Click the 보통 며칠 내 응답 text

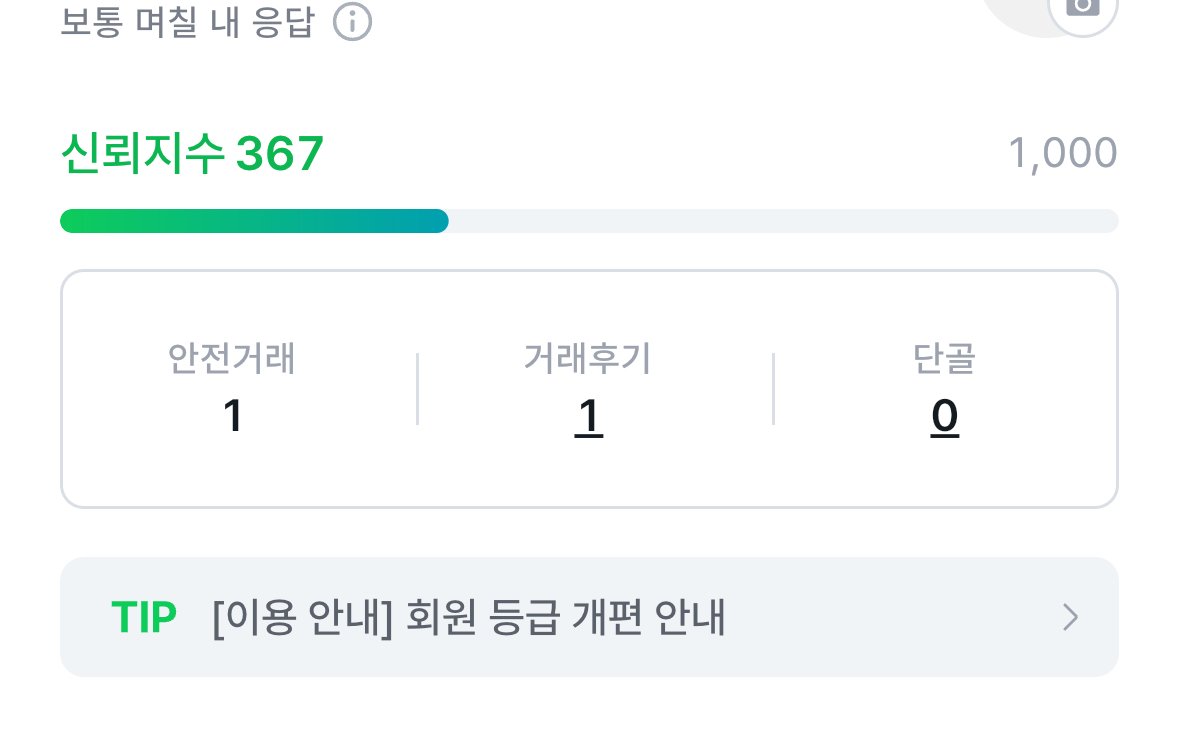pos(187,21)
